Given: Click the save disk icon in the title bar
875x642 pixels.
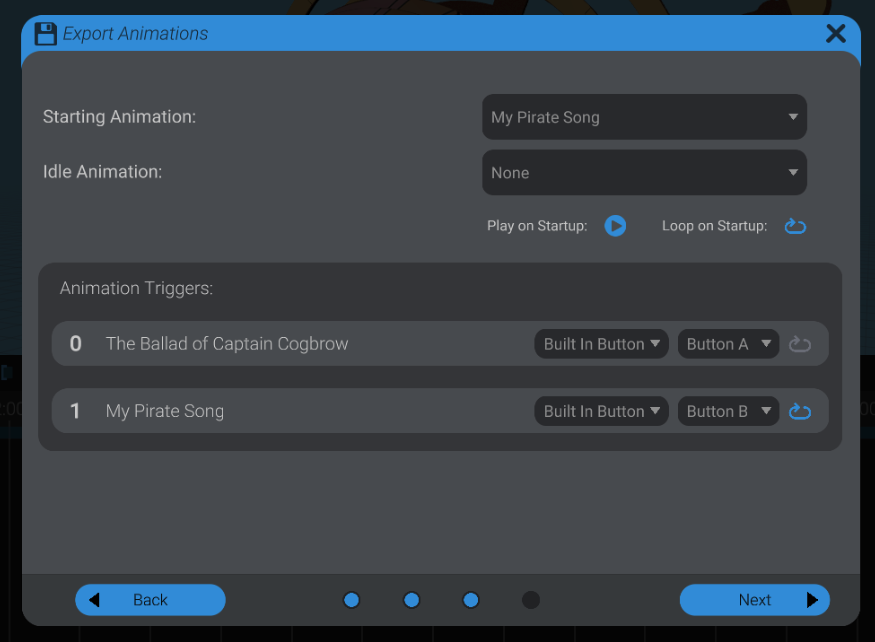Looking at the screenshot, I should [44, 33].
